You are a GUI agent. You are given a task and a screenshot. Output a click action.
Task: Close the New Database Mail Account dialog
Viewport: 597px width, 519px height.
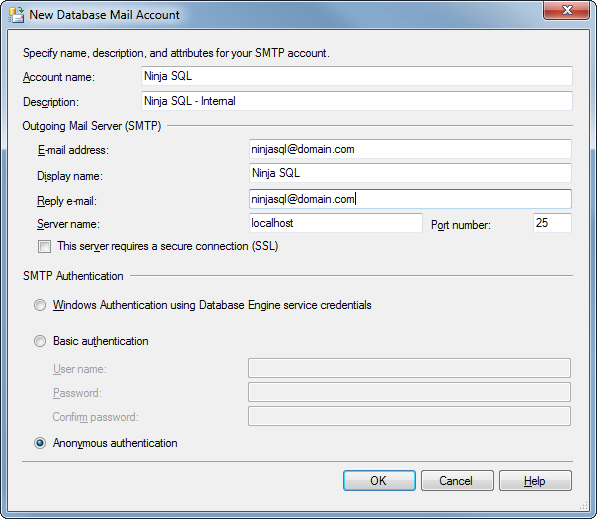pyautogui.click(x=566, y=10)
